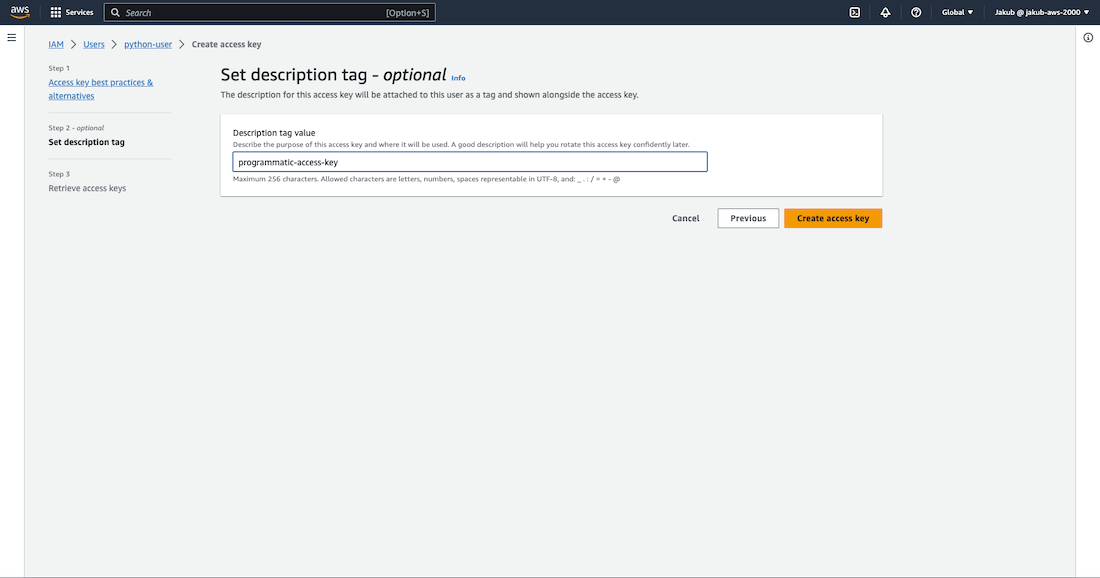Viewport: 1100px width, 578px height.
Task: Click the magnifier icon in search bar
Action: point(116,12)
